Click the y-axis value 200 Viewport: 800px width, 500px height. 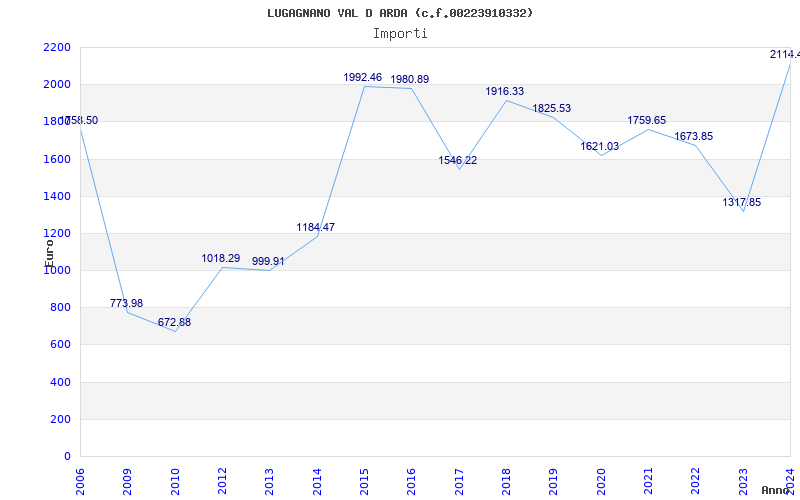[x=60, y=419]
